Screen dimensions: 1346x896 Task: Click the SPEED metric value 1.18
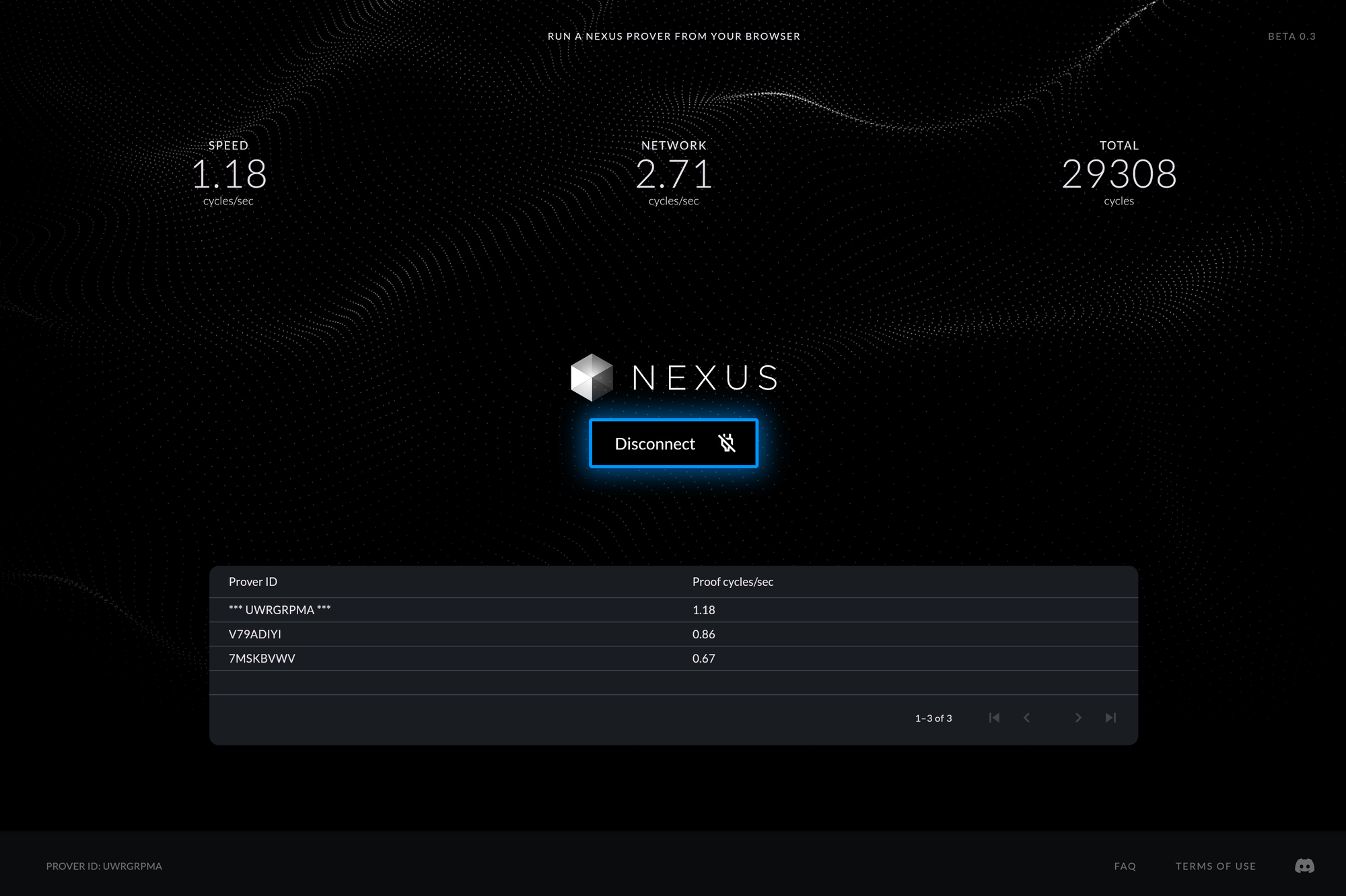[229, 174]
